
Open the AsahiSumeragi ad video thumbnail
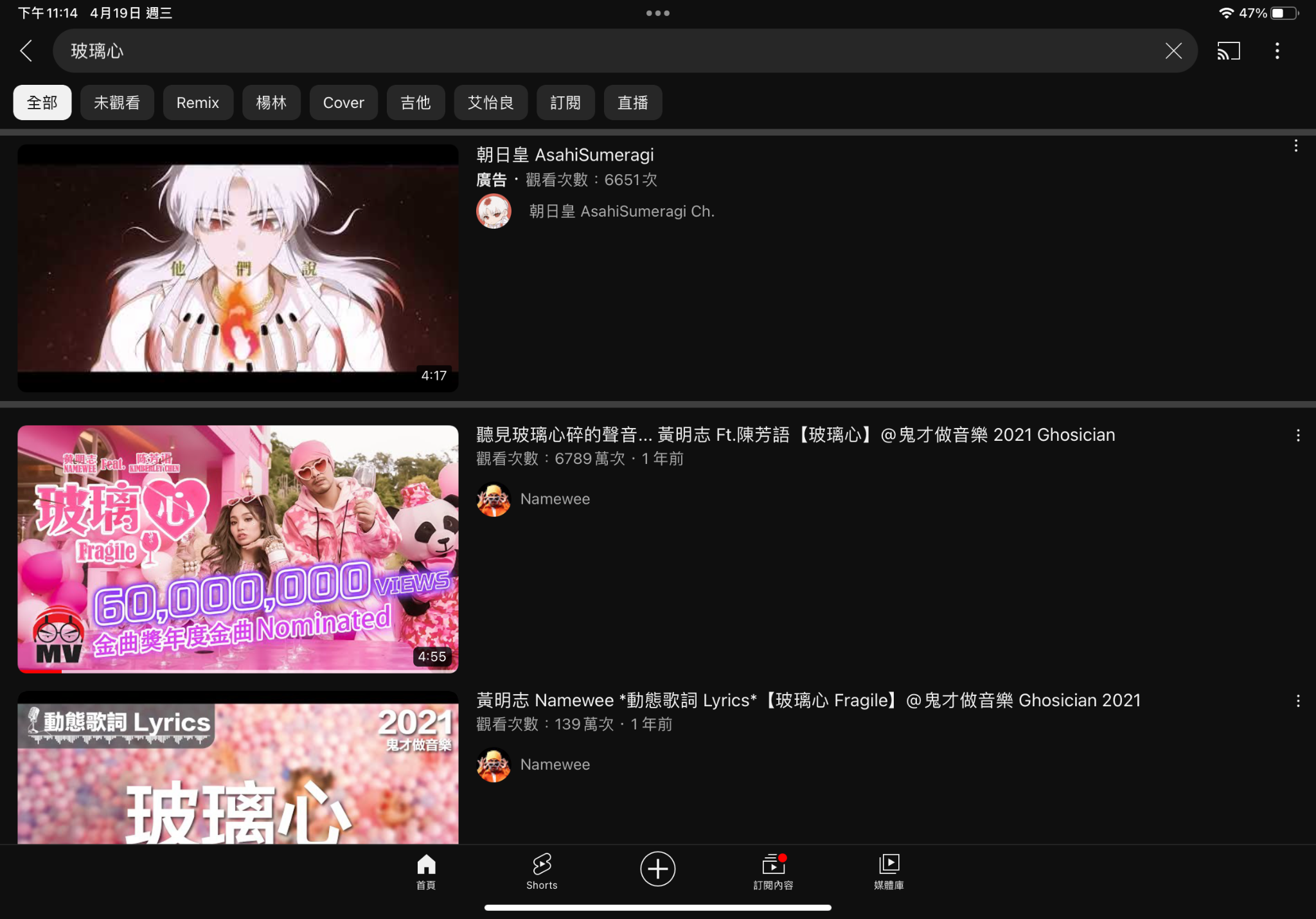238,268
